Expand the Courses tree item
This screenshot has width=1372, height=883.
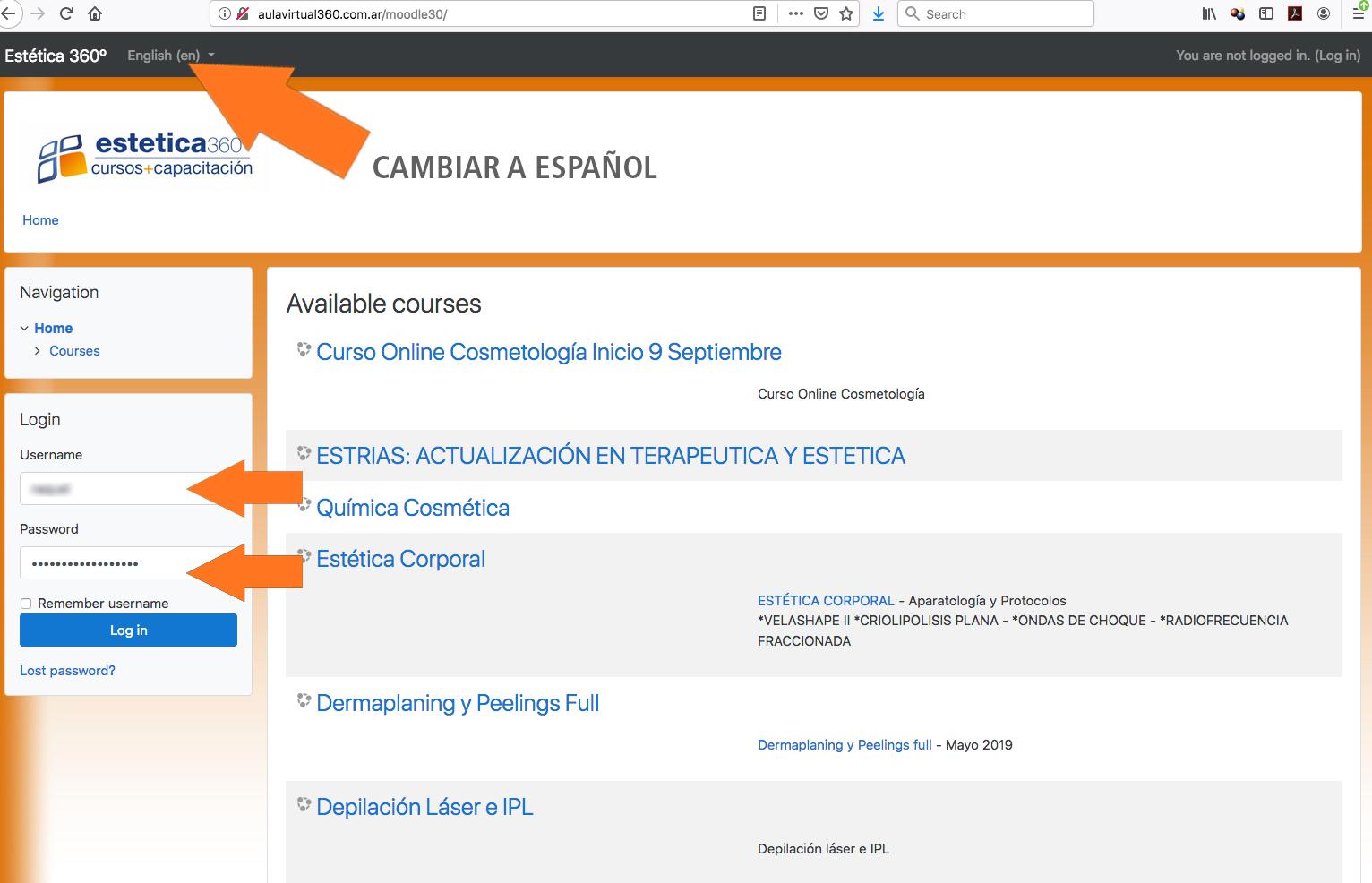[x=37, y=351]
